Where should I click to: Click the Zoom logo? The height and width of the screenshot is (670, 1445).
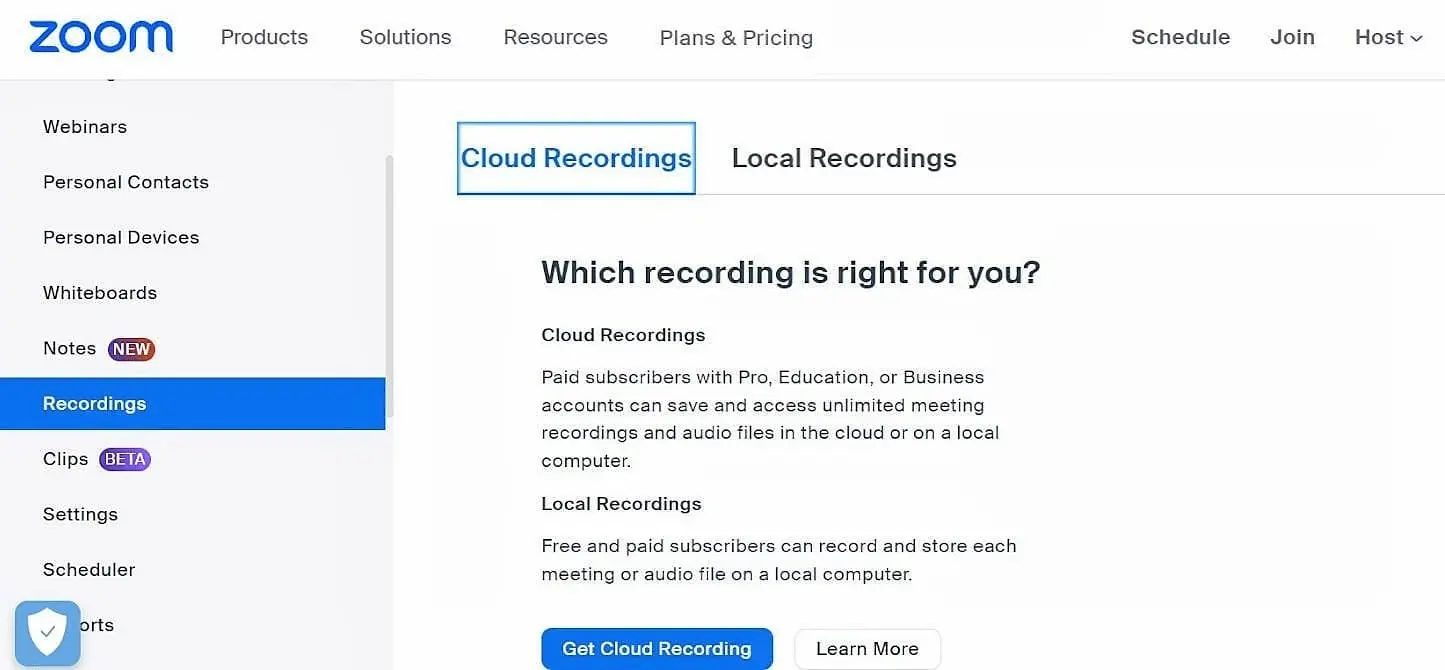pyautogui.click(x=101, y=37)
